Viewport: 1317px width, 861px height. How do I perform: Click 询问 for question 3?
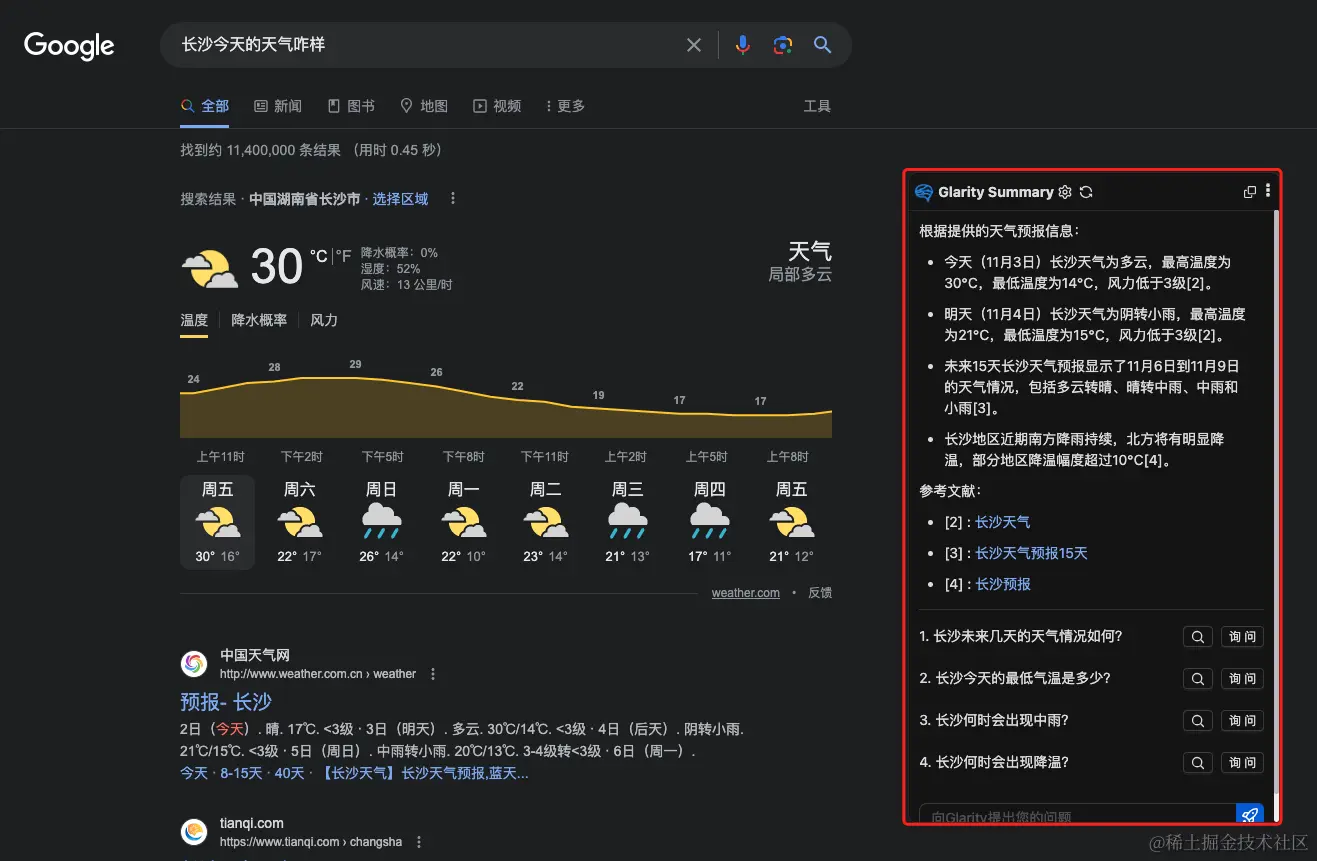click(x=1242, y=721)
